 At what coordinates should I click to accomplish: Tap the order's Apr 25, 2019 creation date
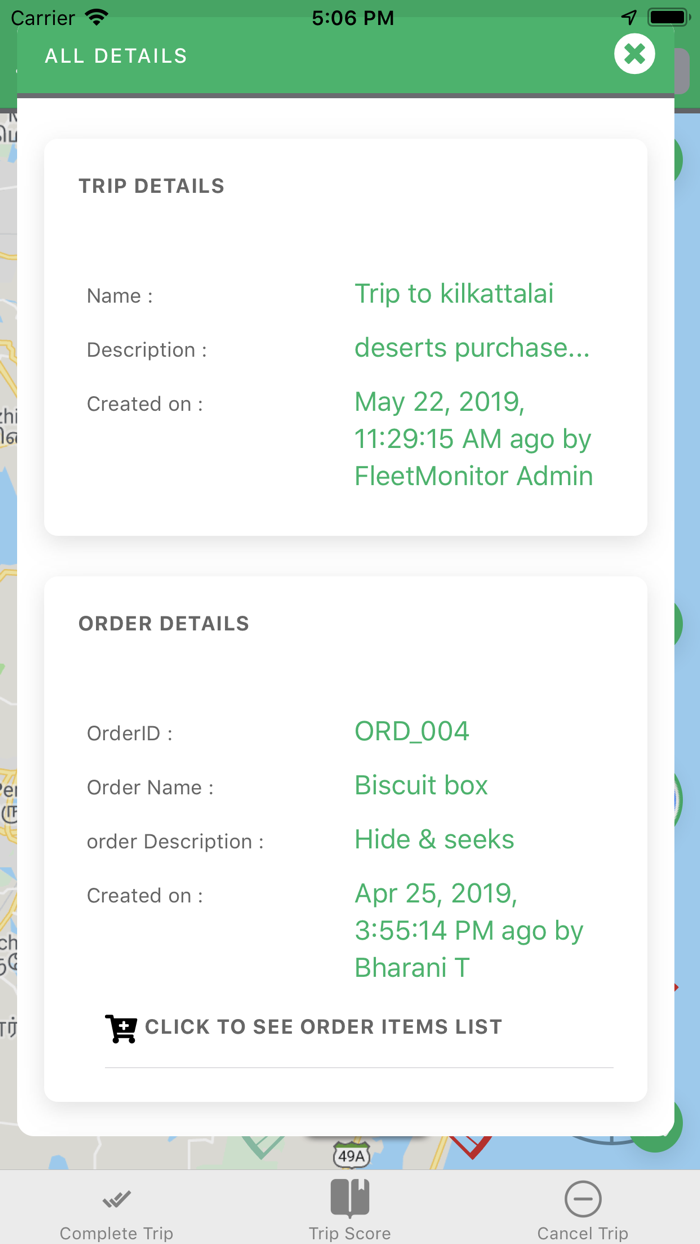pos(469,930)
